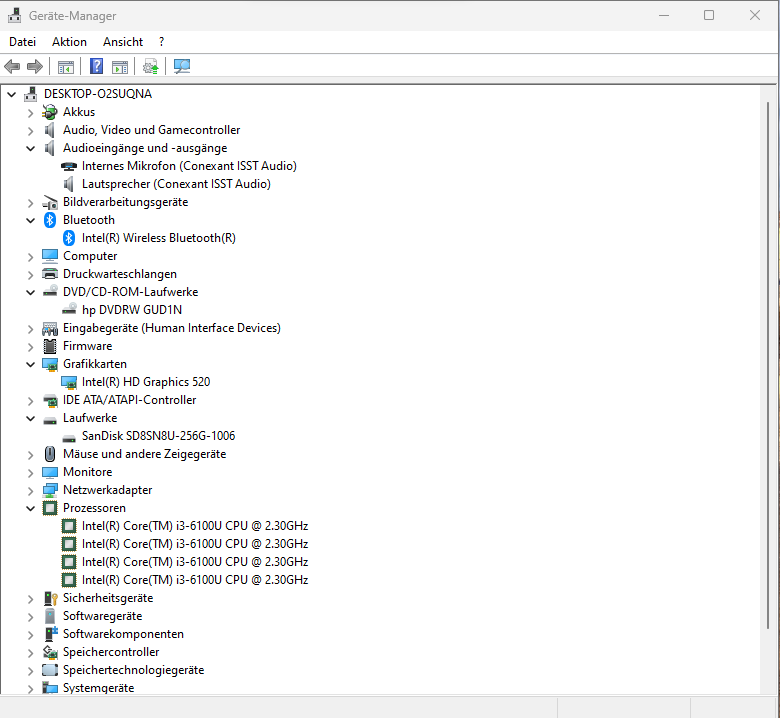Select Lautsprecher (Conexant ISST Audio)
The height and width of the screenshot is (718, 780).
coord(176,184)
